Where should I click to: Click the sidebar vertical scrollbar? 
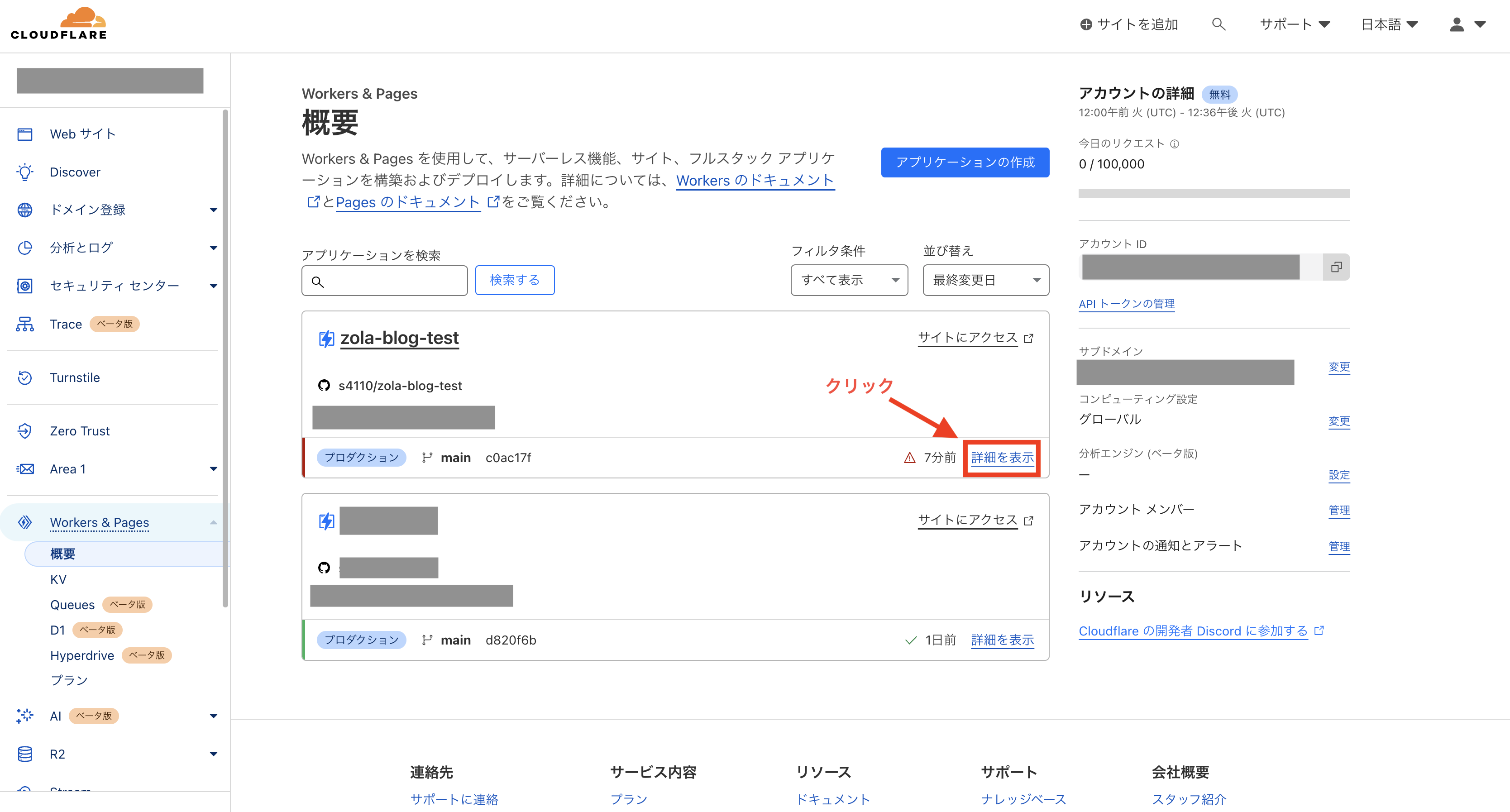(225, 358)
